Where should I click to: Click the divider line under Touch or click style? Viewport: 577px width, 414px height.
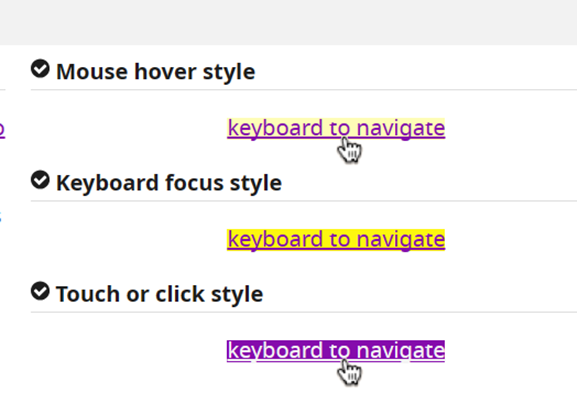pyautogui.click(x=304, y=312)
